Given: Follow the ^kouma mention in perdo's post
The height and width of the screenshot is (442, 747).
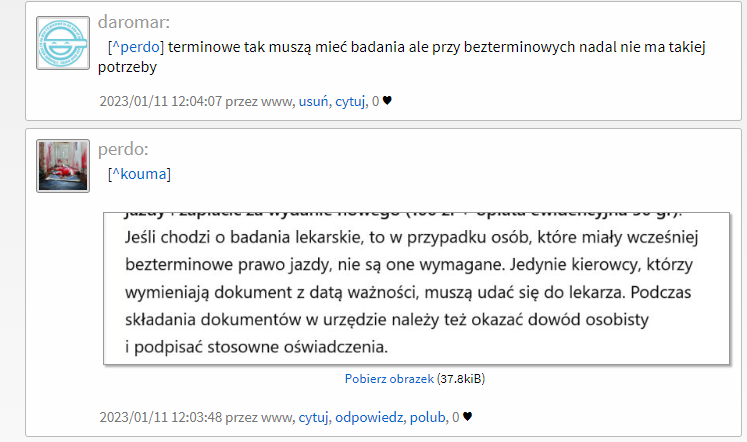Looking at the screenshot, I should pos(139,174).
